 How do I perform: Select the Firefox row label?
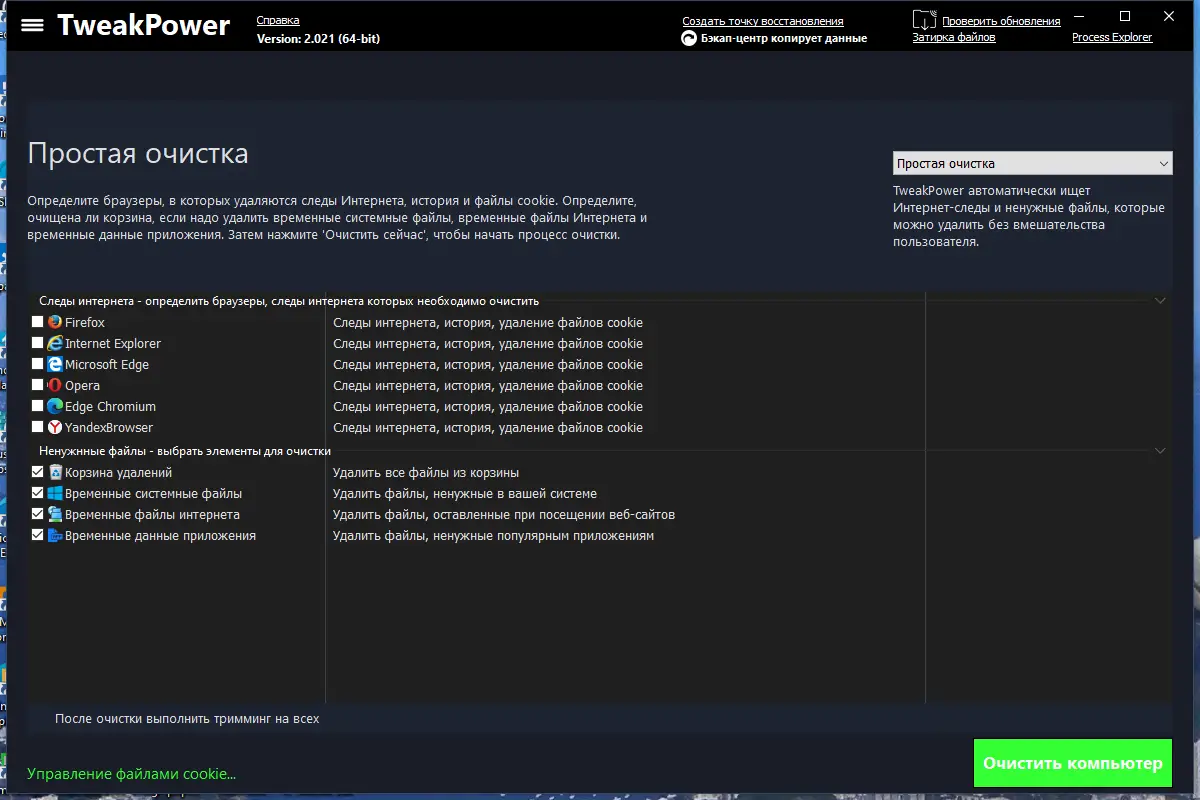click(85, 323)
